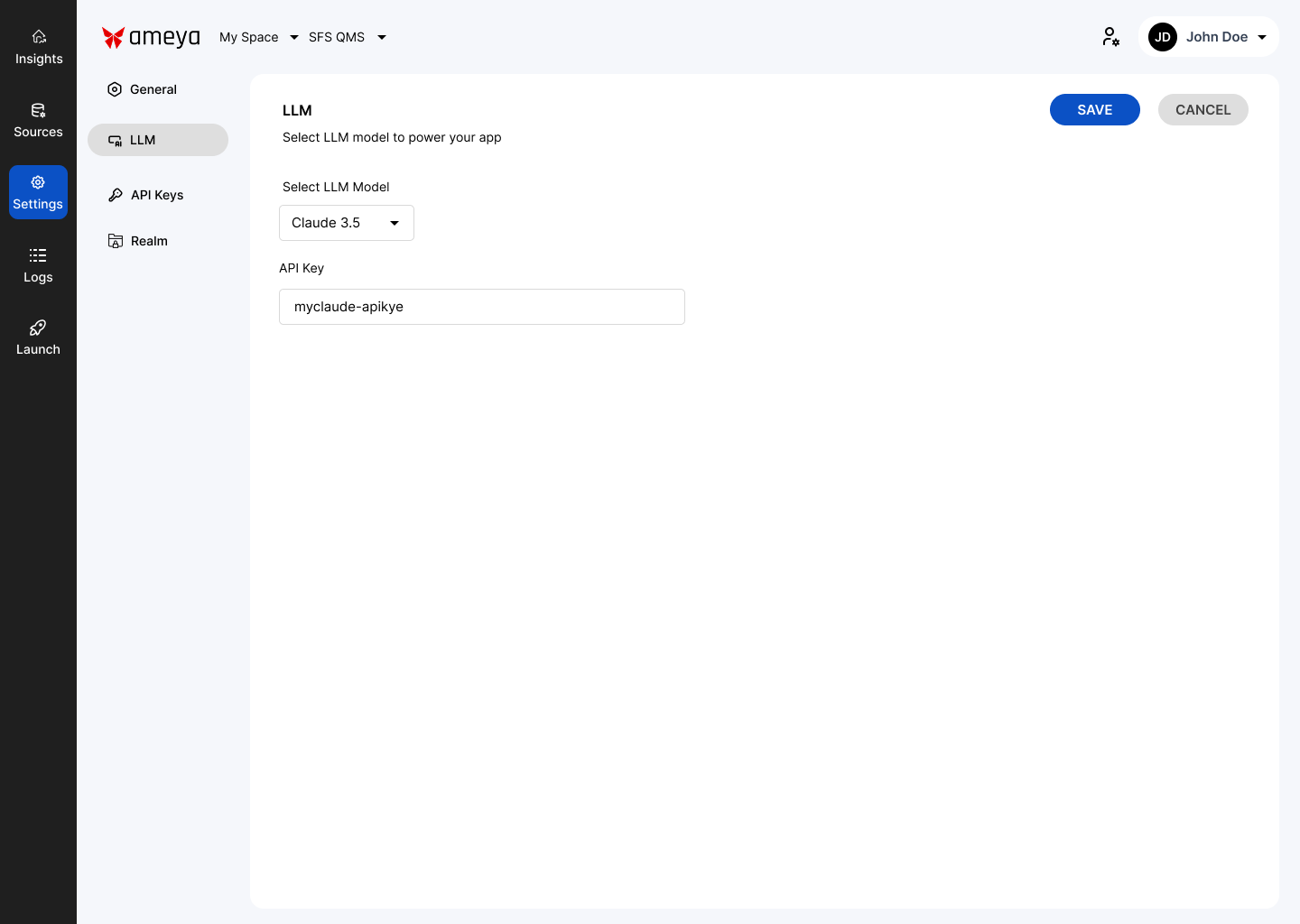Click the API Keys key icon
Screen dimensions: 1300x924
tap(116, 195)
